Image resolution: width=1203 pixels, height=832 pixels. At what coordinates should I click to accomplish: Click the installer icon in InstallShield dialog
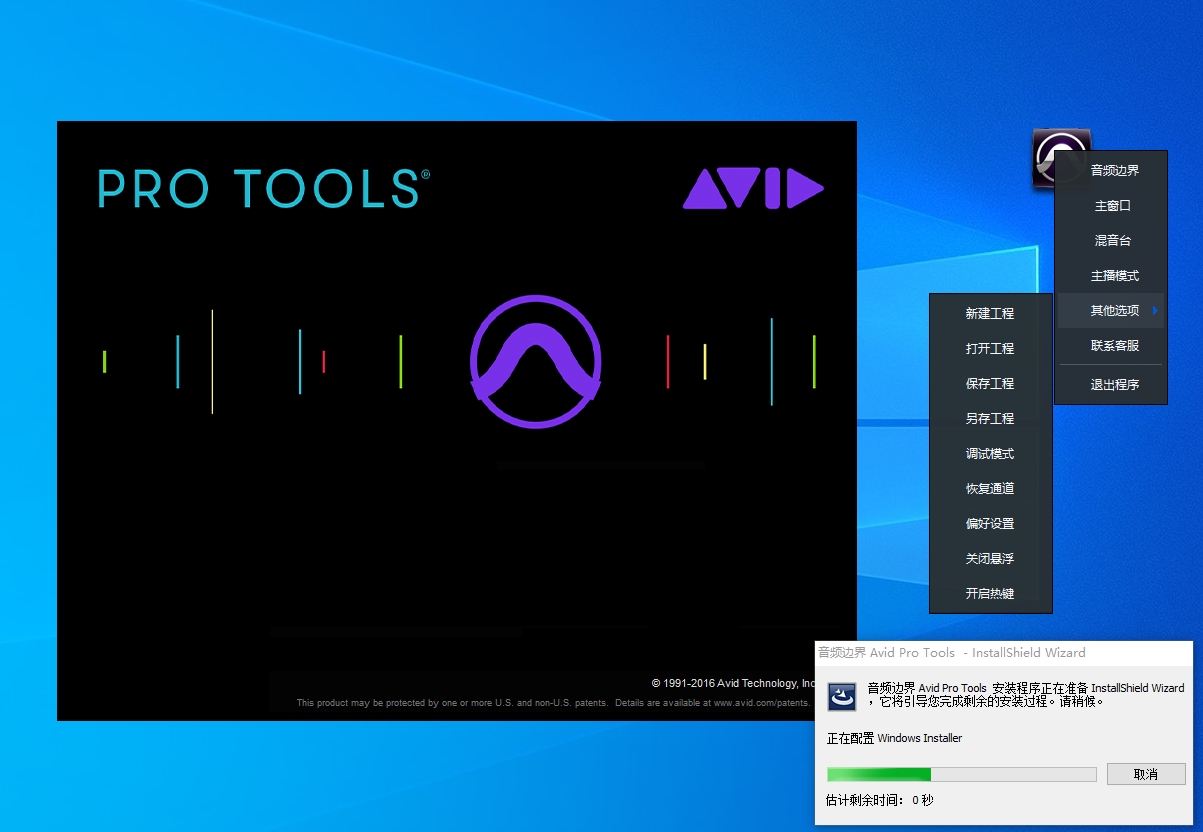coord(842,696)
